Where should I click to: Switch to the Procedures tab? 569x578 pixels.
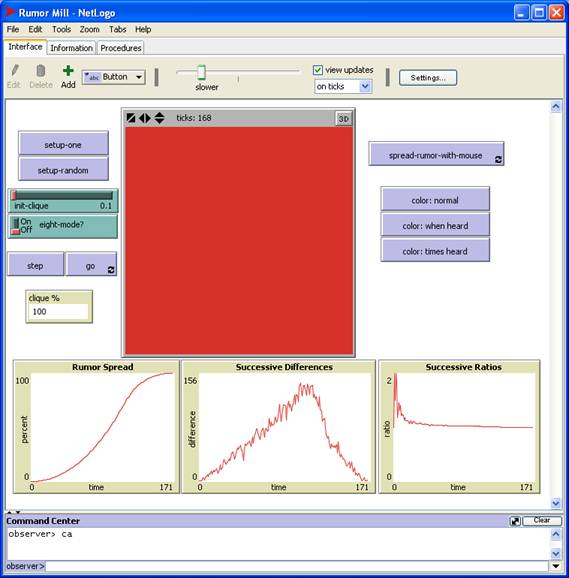click(121, 48)
